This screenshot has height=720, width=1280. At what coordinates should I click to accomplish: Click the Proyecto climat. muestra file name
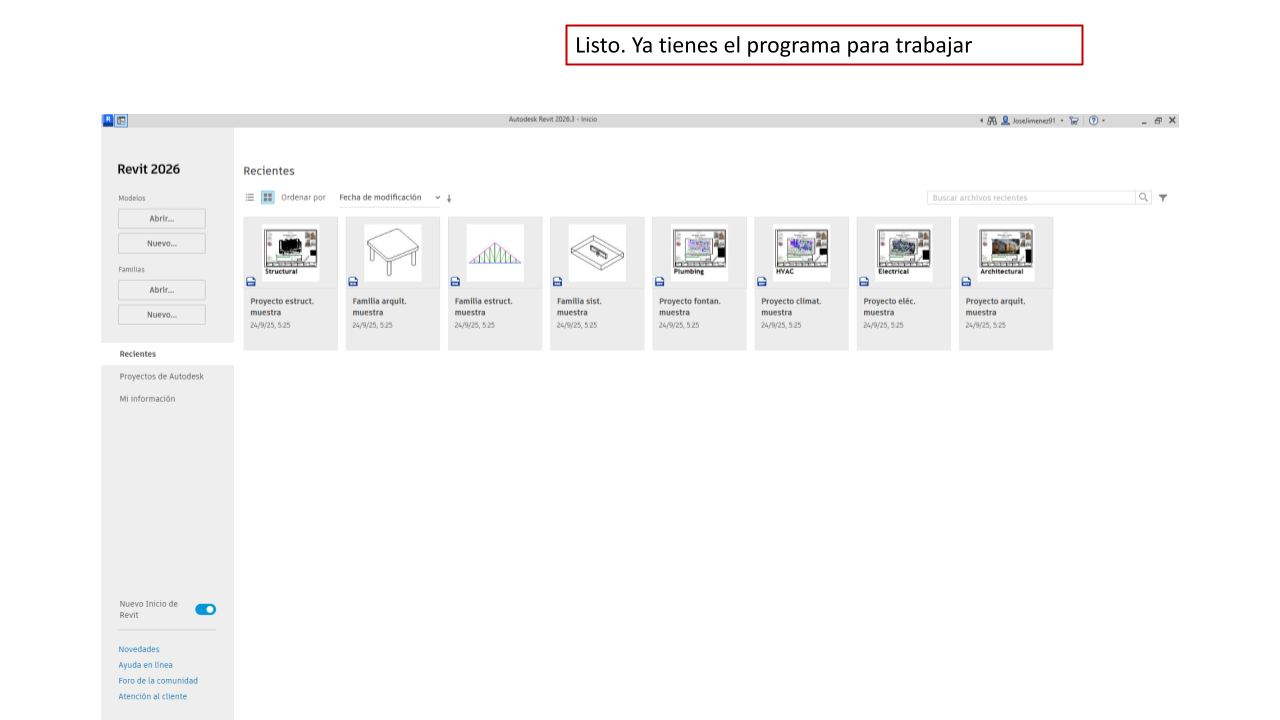click(x=791, y=307)
